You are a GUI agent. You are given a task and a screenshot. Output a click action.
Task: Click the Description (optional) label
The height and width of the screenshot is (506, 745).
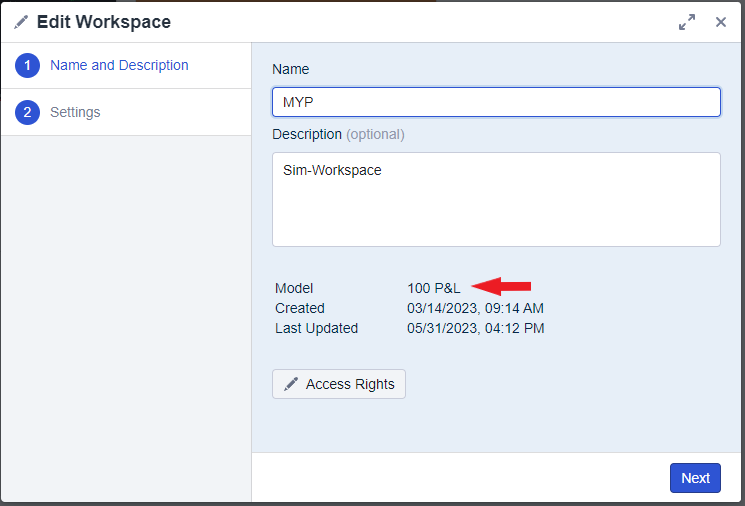338,134
